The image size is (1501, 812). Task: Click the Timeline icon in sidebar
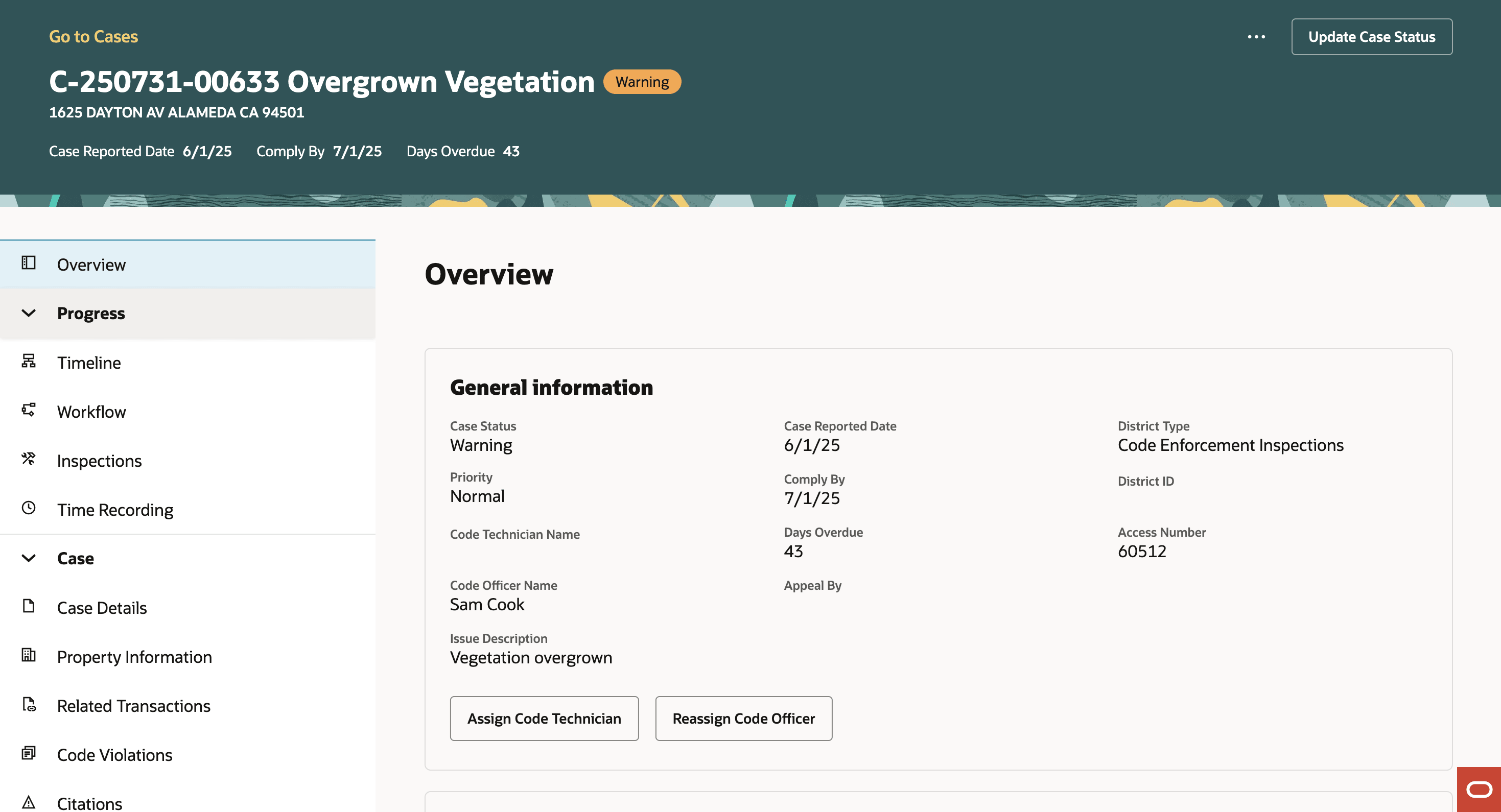click(29, 361)
